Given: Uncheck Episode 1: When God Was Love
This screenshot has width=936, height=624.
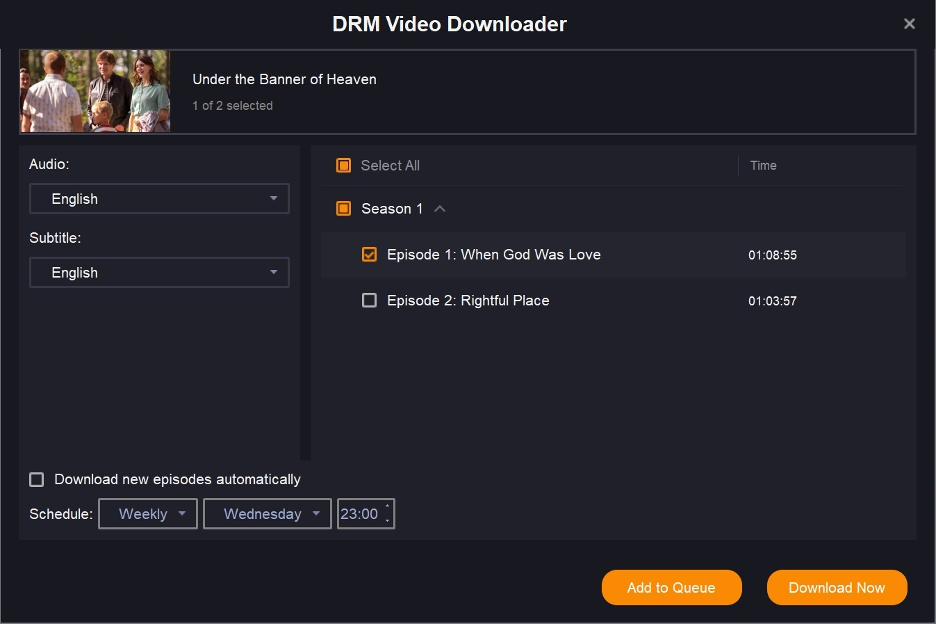Looking at the screenshot, I should tap(370, 254).
